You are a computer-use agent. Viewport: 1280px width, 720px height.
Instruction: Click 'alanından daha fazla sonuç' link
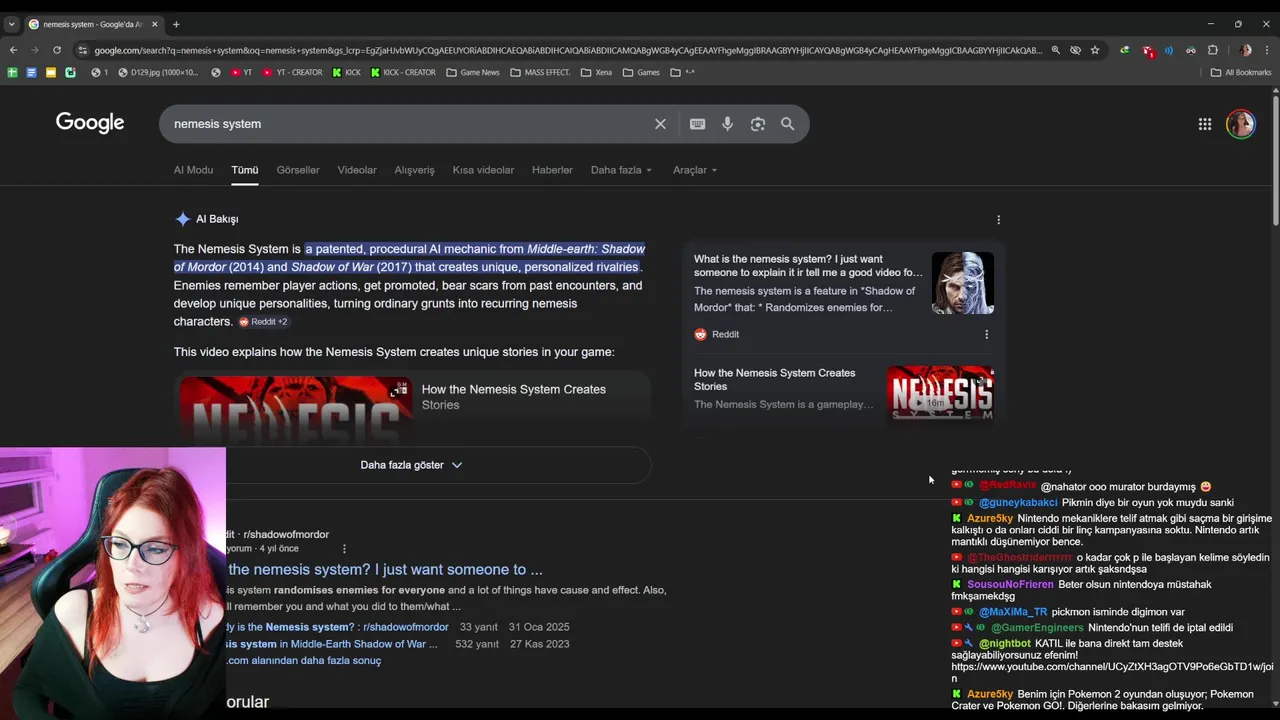[x=304, y=661]
